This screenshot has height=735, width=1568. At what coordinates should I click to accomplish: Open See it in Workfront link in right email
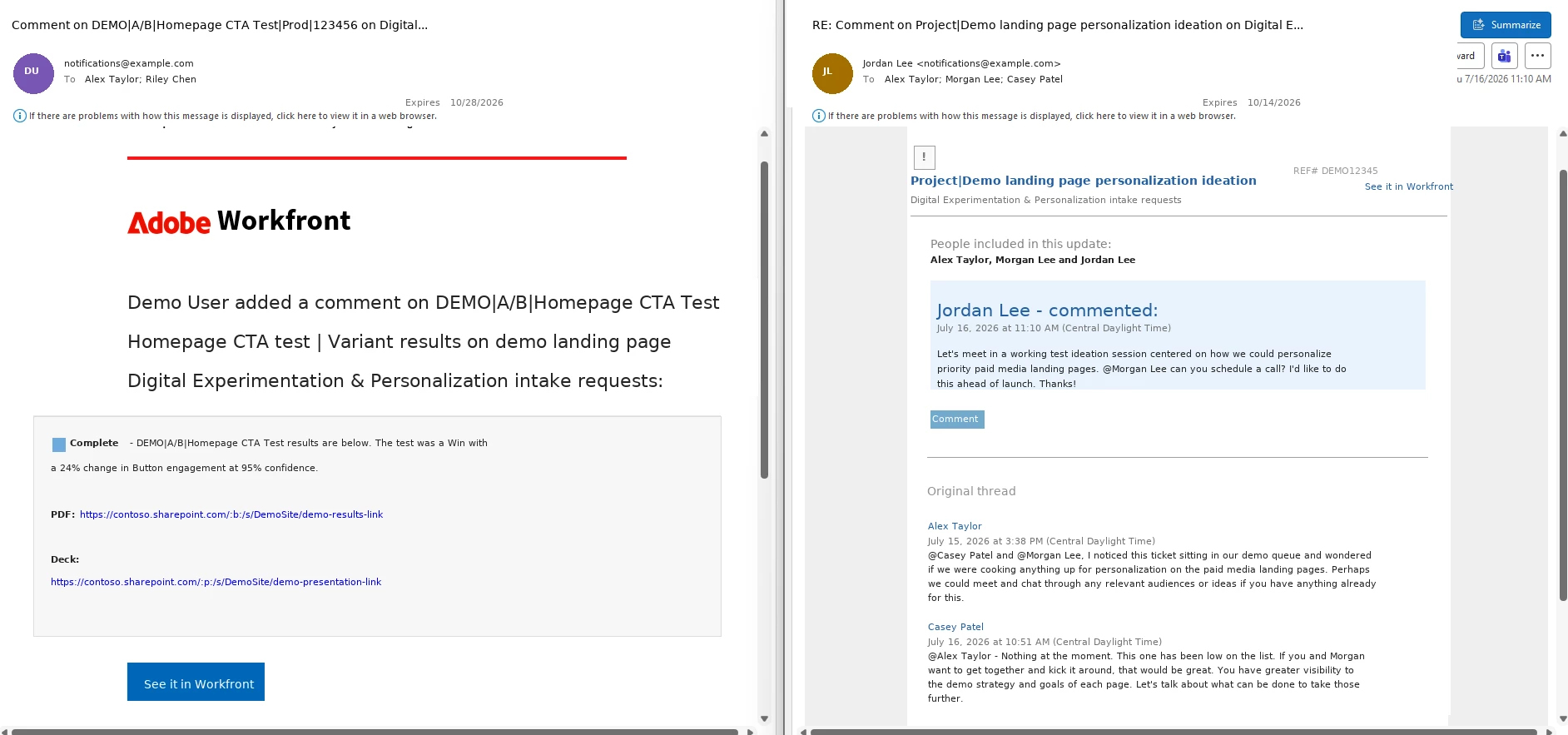(1408, 186)
